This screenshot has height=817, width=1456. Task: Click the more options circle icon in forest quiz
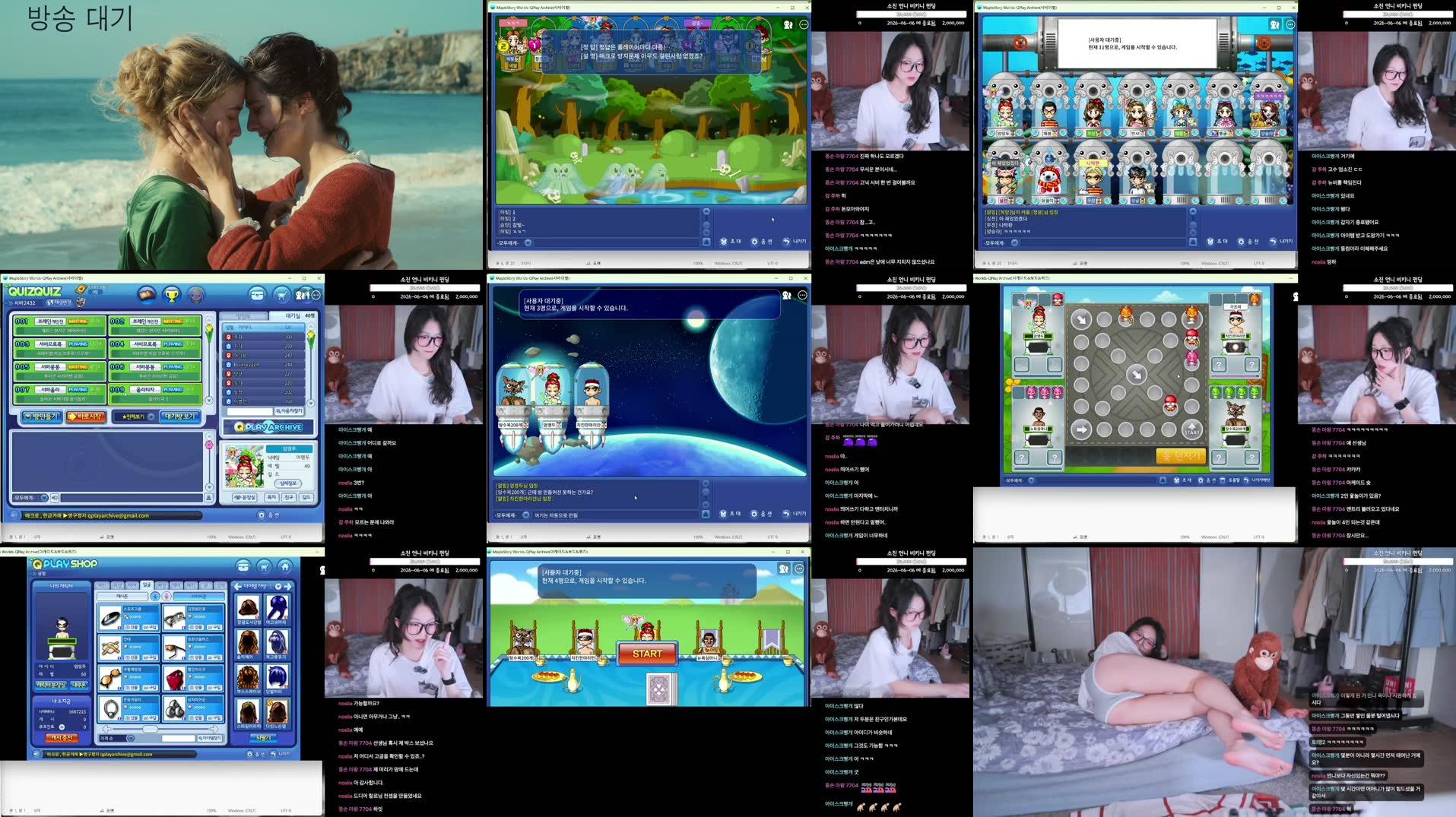coord(803,24)
